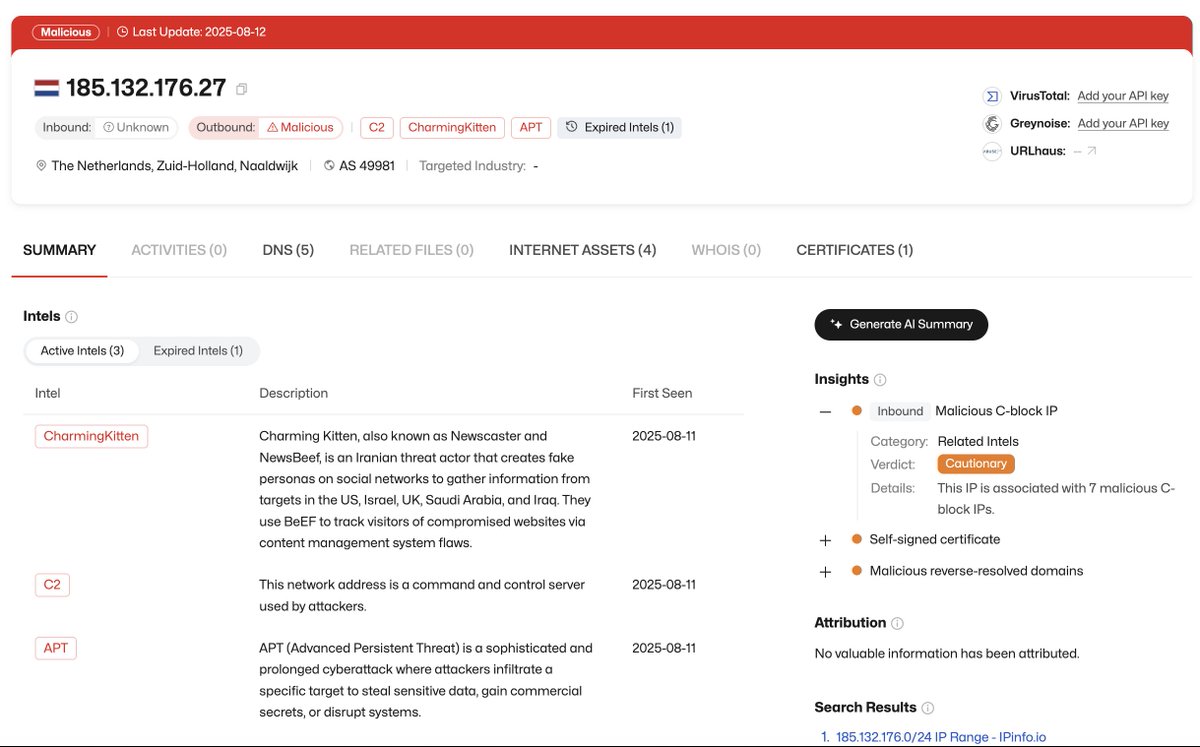Click the CharmingKitten tag in header
Viewport: 1200px width, 747px height.
pos(452,127)
